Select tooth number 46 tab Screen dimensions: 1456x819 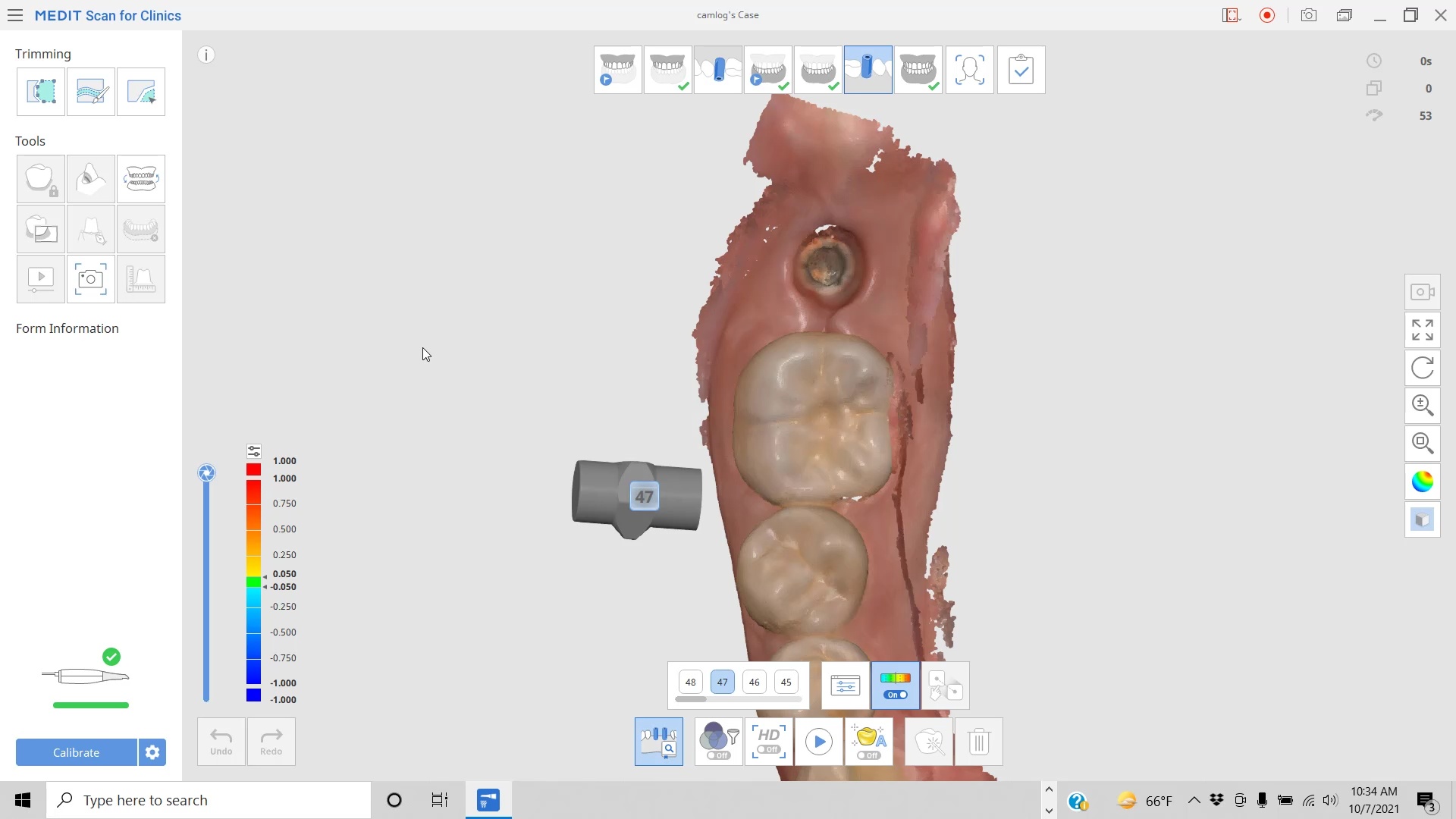(754, 682)
